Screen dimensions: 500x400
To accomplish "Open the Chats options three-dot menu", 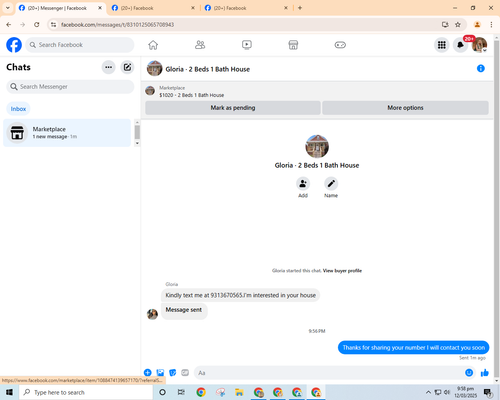I will [108, 67].
